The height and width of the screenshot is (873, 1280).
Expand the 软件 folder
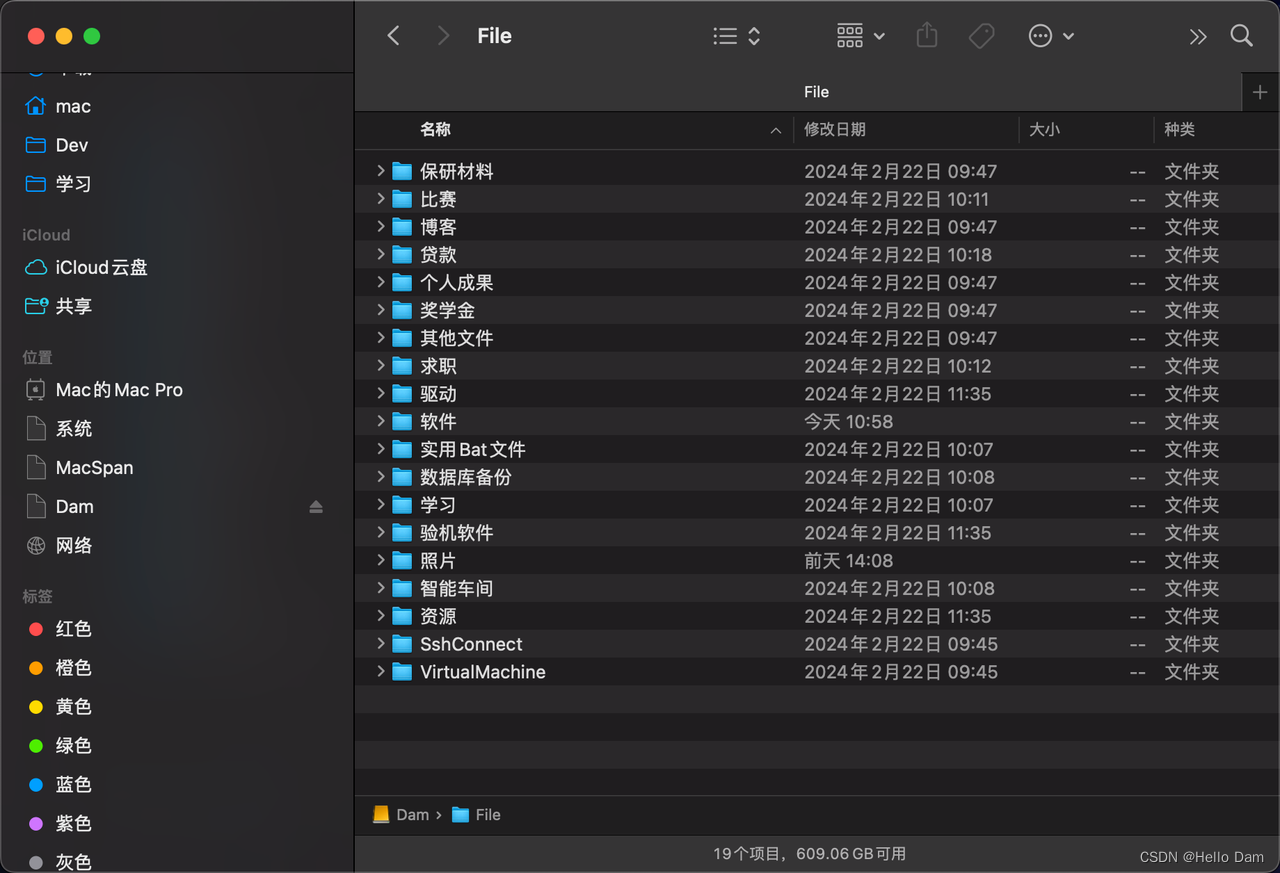click(381, 421)
